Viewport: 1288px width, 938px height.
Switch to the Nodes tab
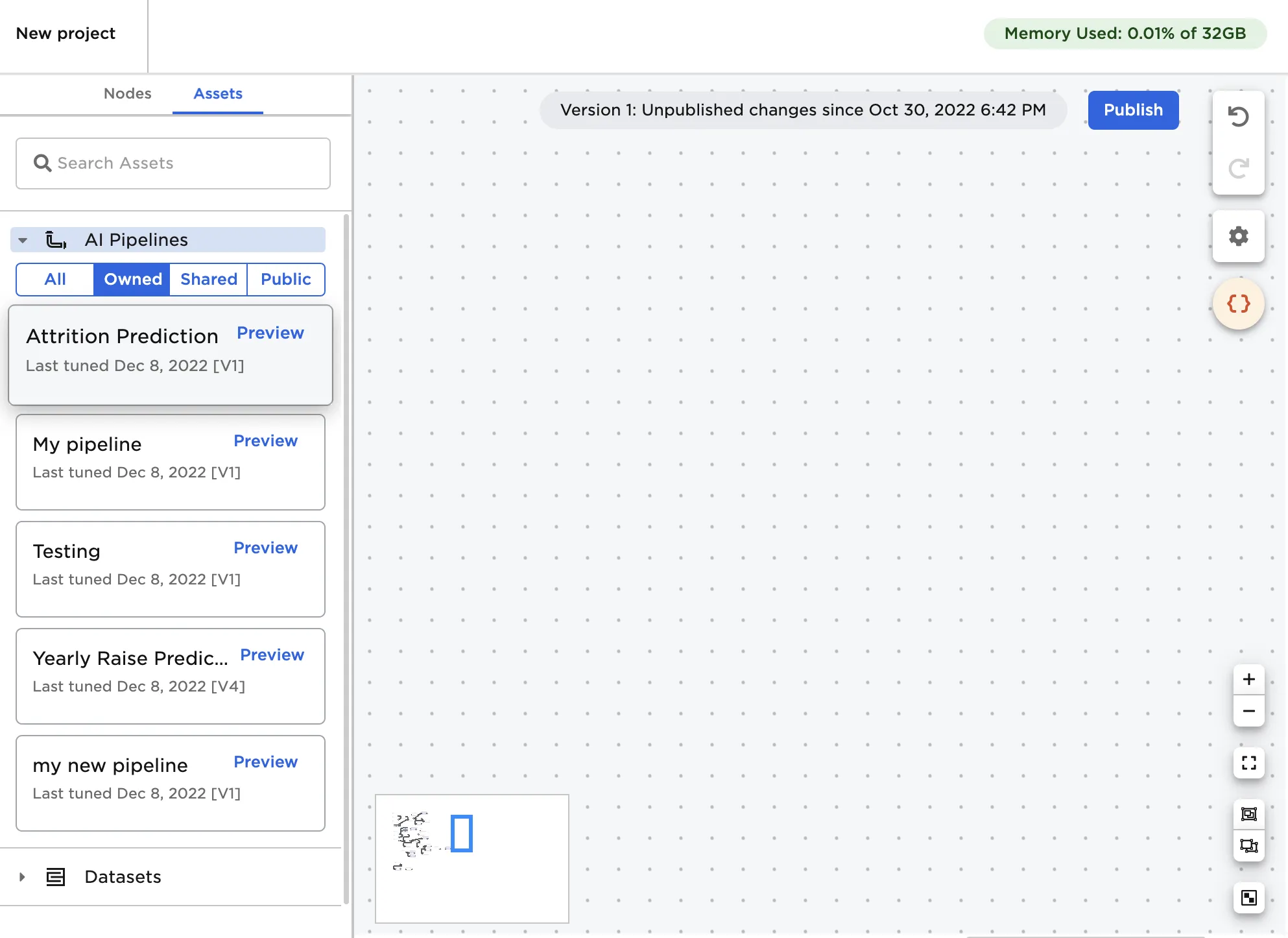[x=127, y=93]
